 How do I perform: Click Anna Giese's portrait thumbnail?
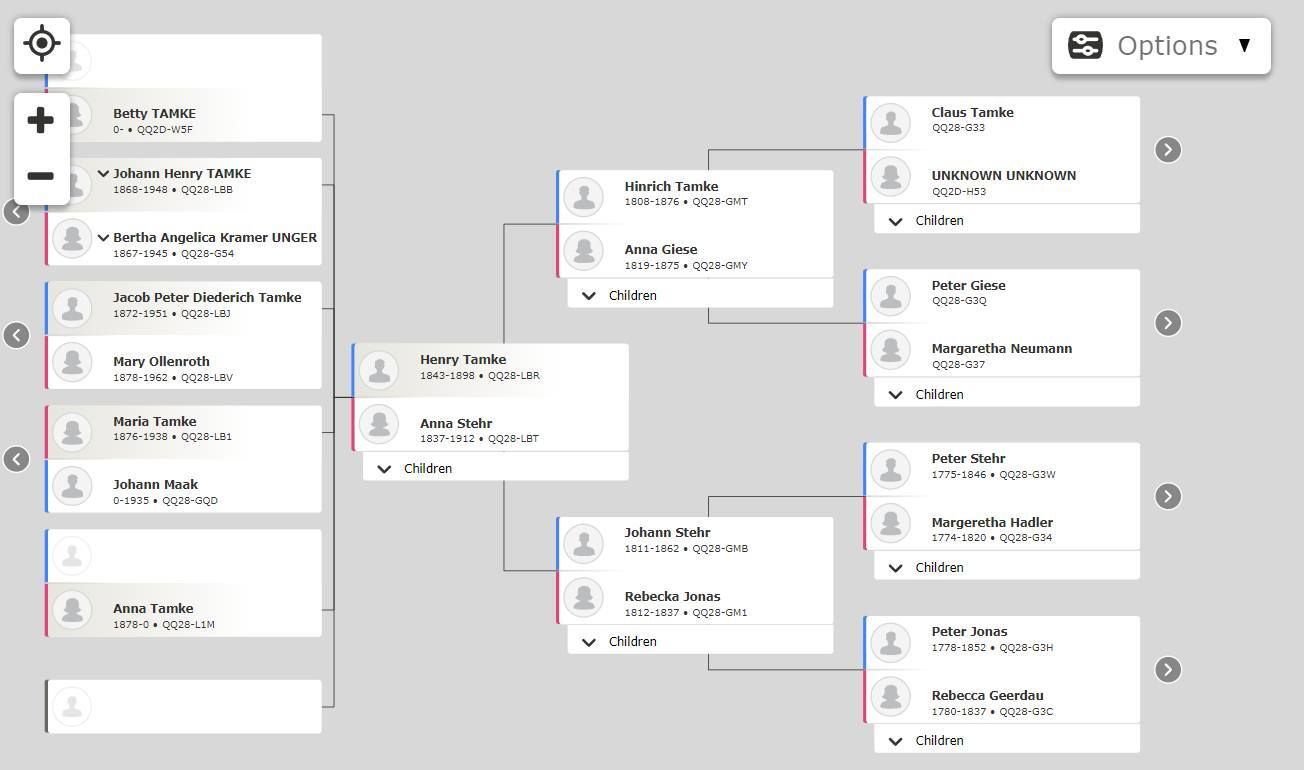click(583, 251)
